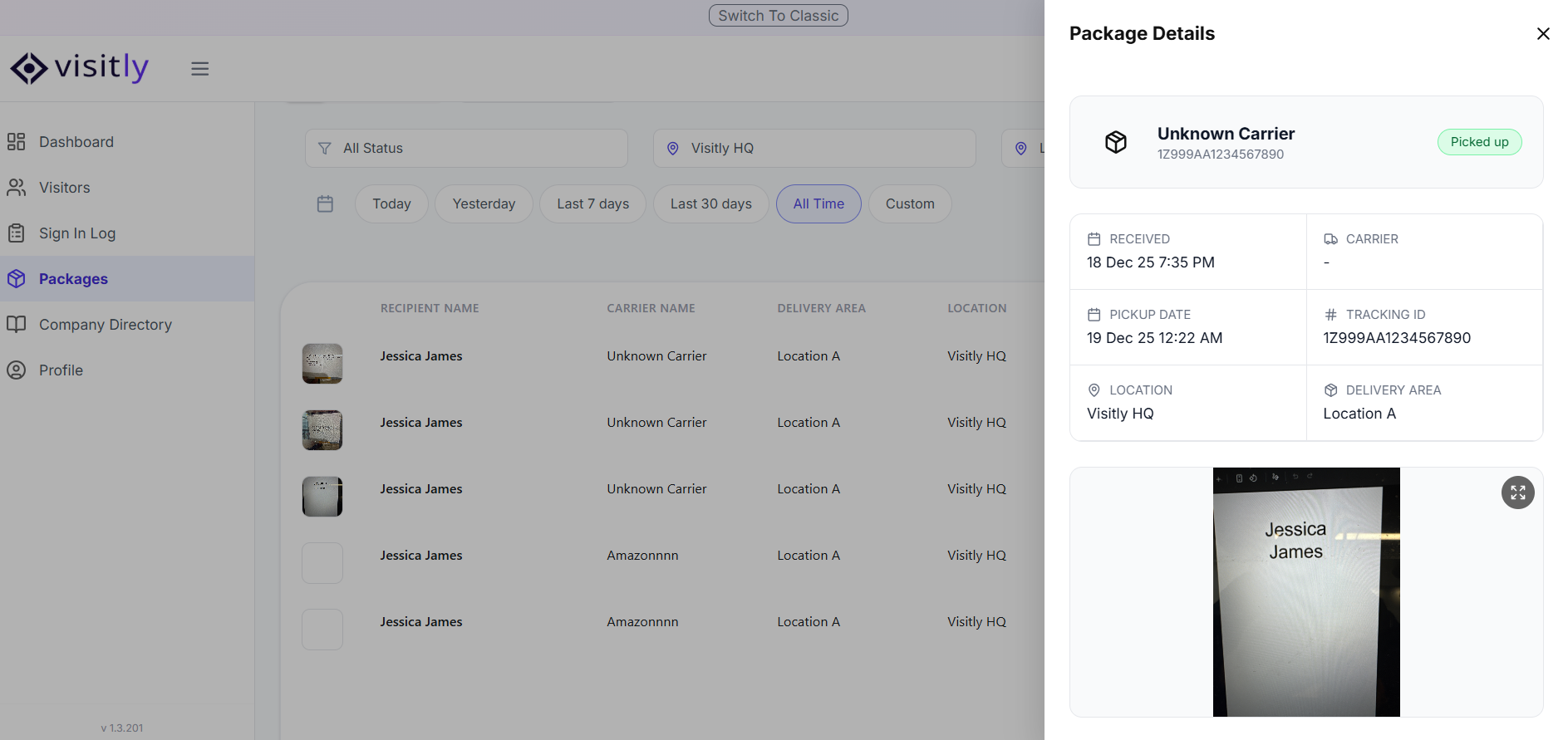1568x740 pixels.
Task: Click the Location pin icon in details
Action: coord(1094,390)
